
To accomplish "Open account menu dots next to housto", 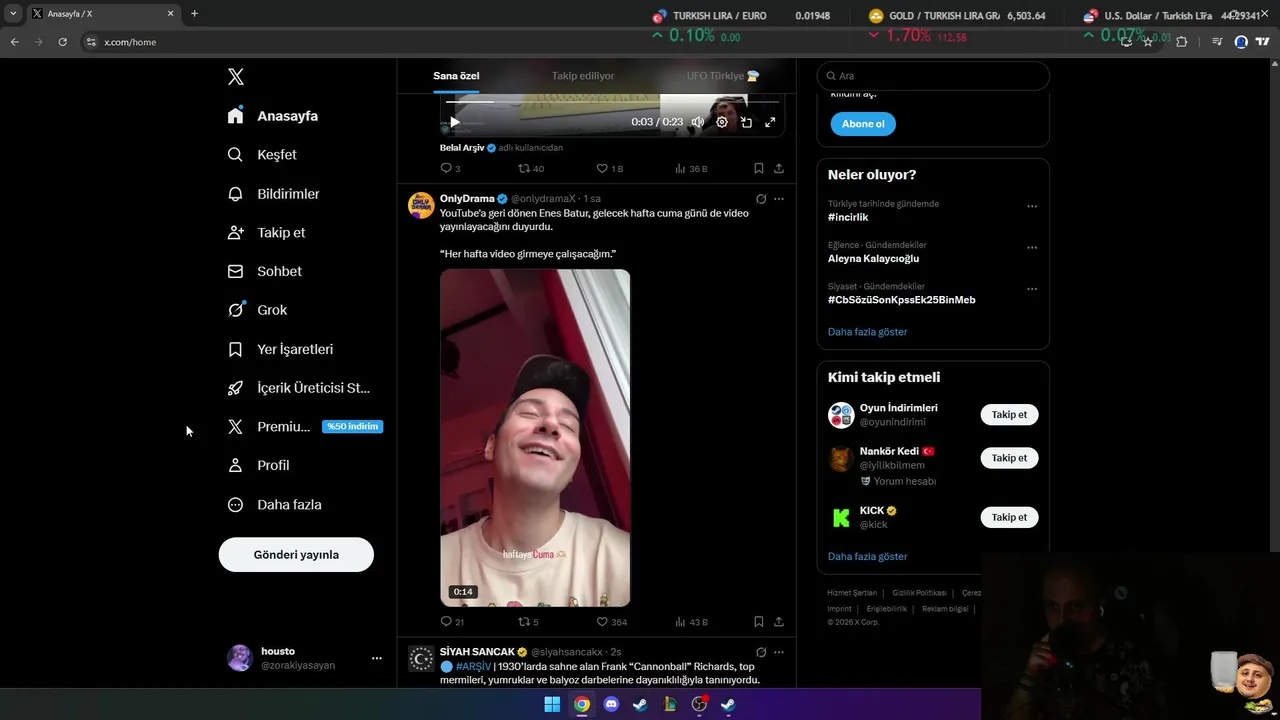I will point(377,658).
